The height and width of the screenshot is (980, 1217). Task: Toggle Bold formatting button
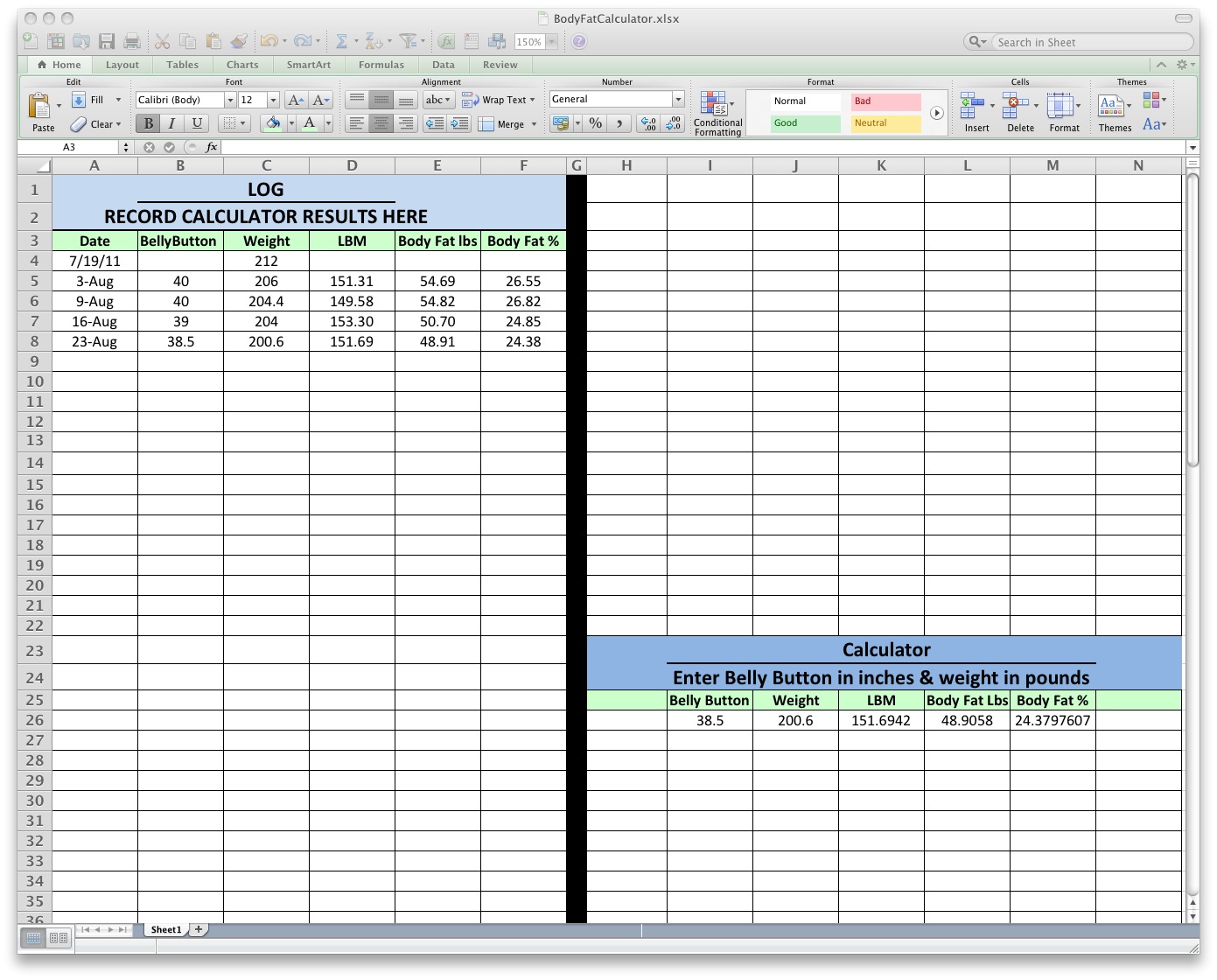tap(148, 123)
